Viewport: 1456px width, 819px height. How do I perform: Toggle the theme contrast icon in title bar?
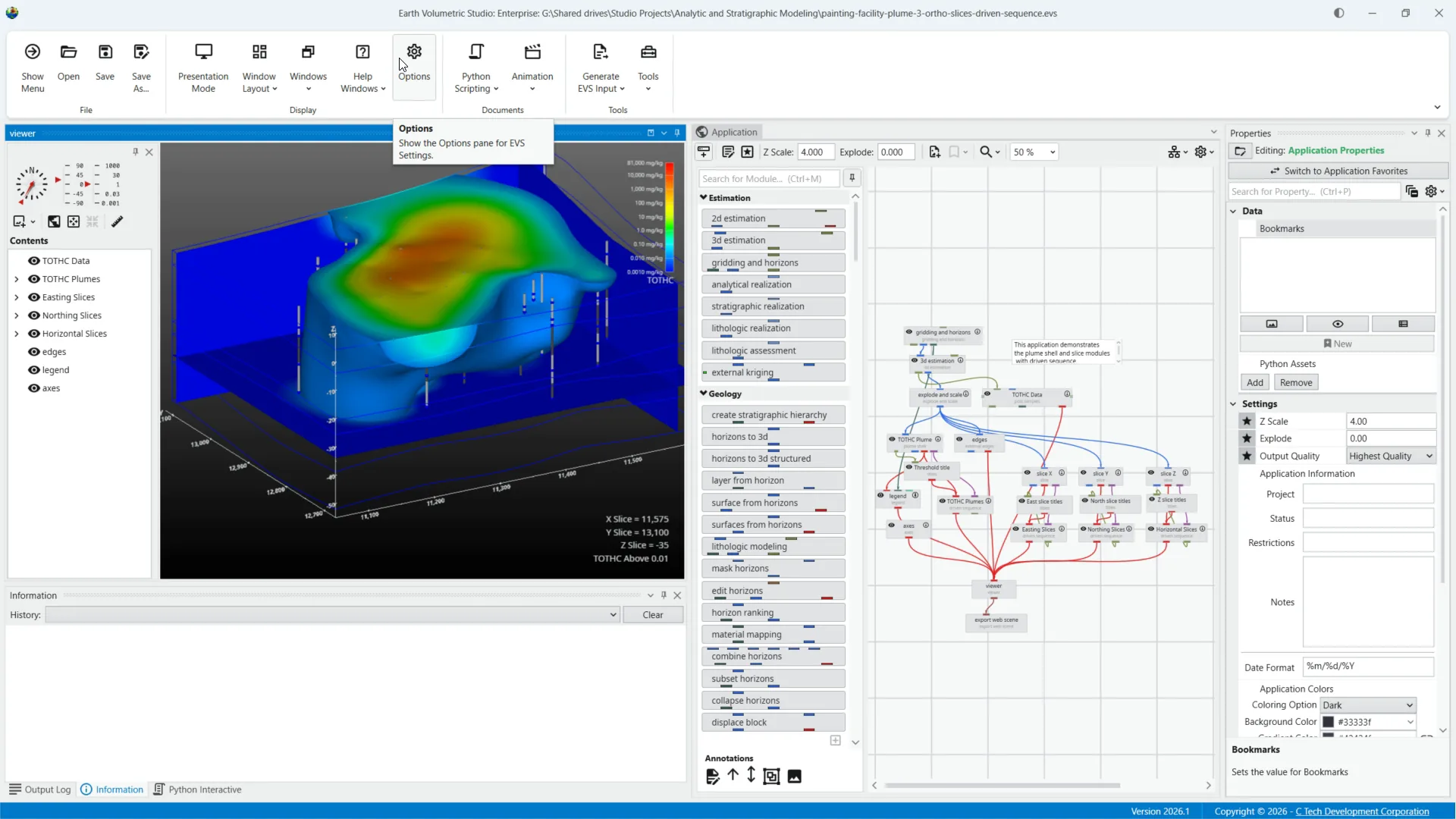(x=1338, y=13)
